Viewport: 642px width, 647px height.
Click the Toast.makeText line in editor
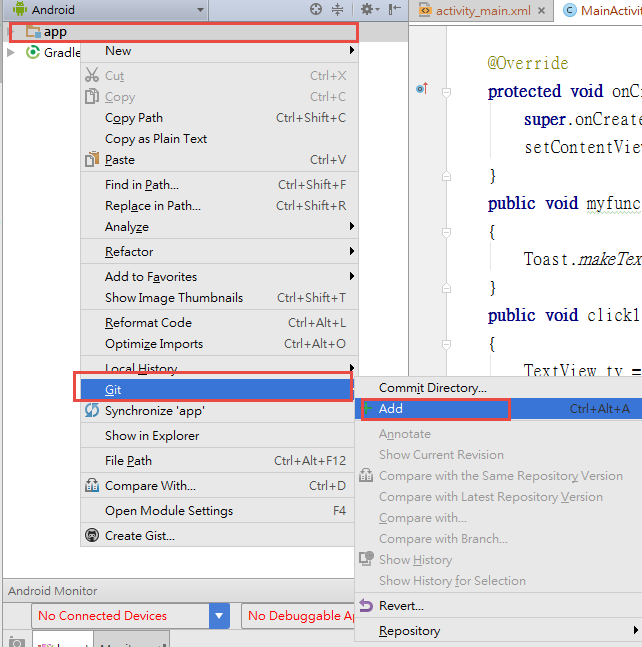(x=583, y=259)
